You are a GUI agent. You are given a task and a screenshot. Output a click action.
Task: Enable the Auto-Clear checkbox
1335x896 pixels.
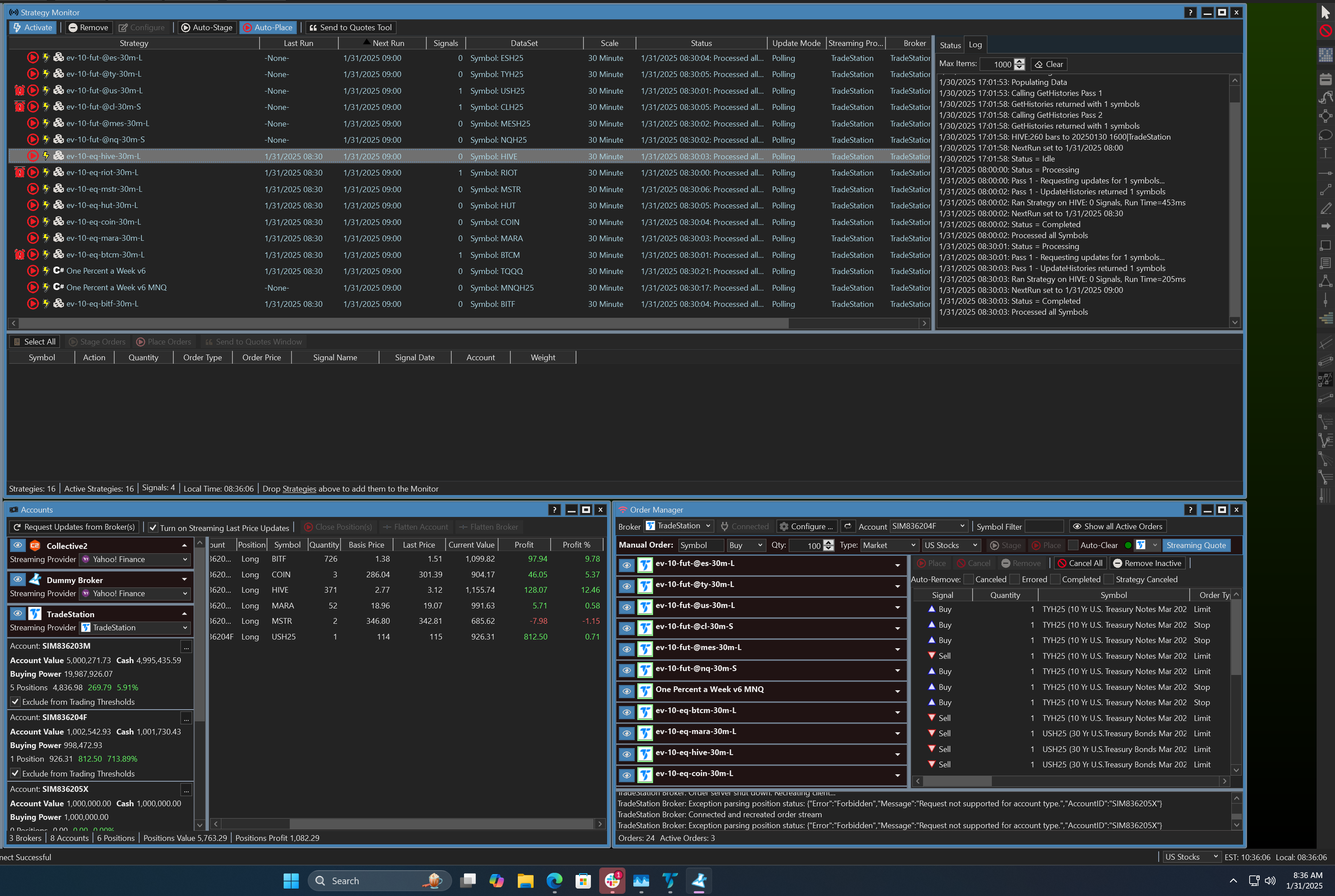tap(1073, 545)
